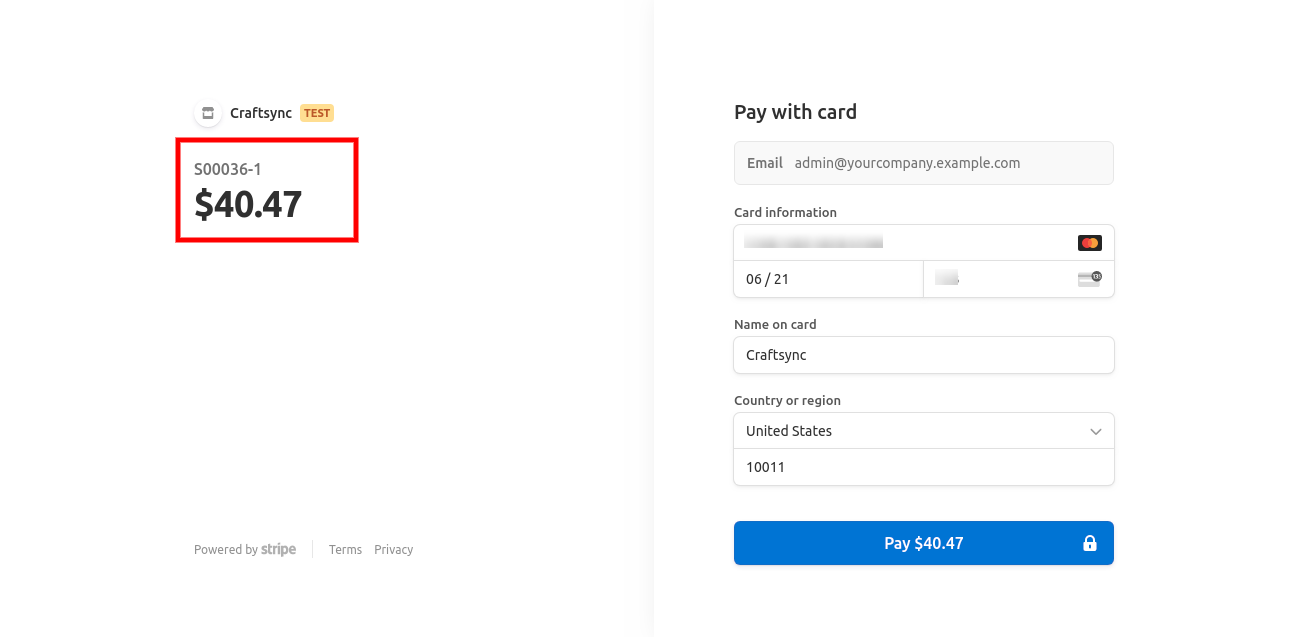1308x637 pixels.
Task: Select the Craftsync merchant name
Action: (261, 113)
